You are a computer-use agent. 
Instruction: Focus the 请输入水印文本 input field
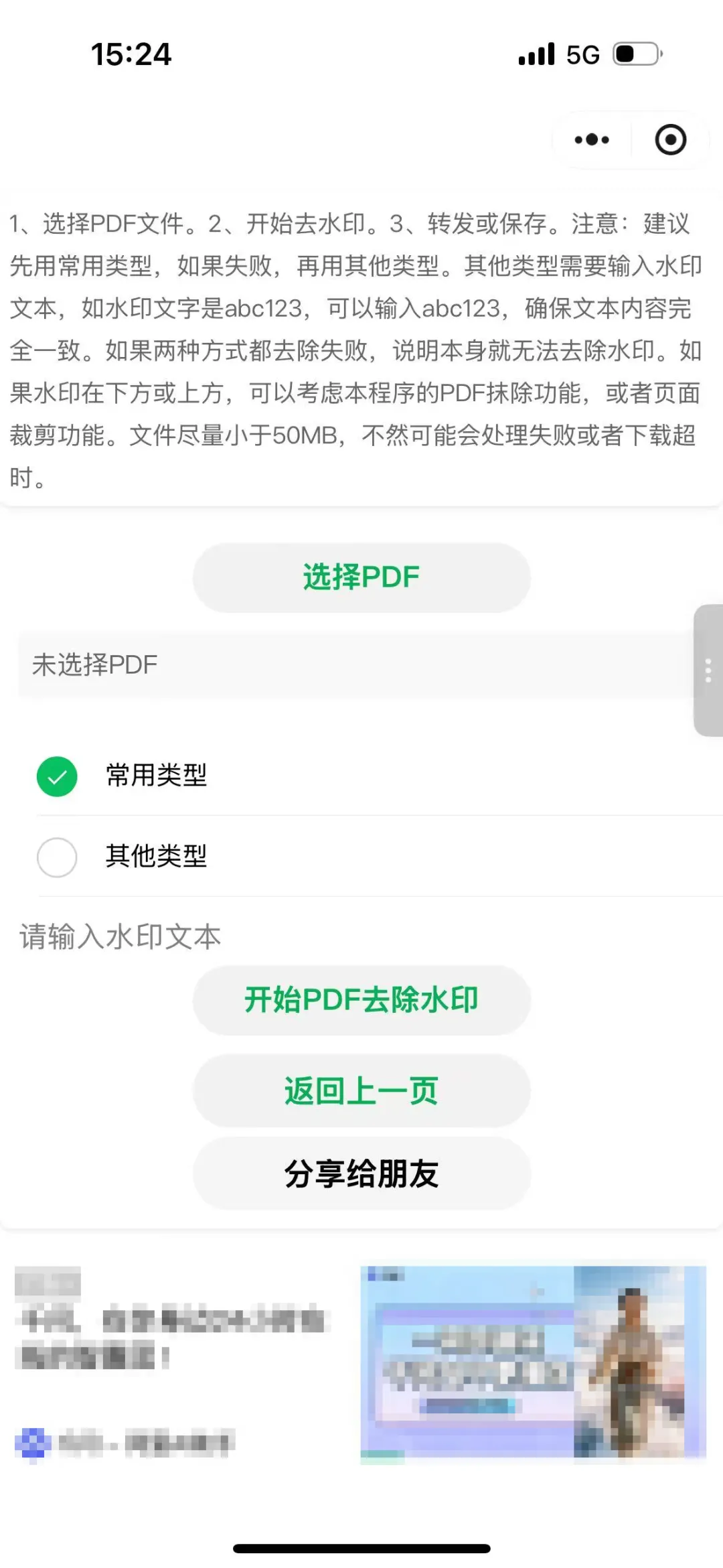361,936
